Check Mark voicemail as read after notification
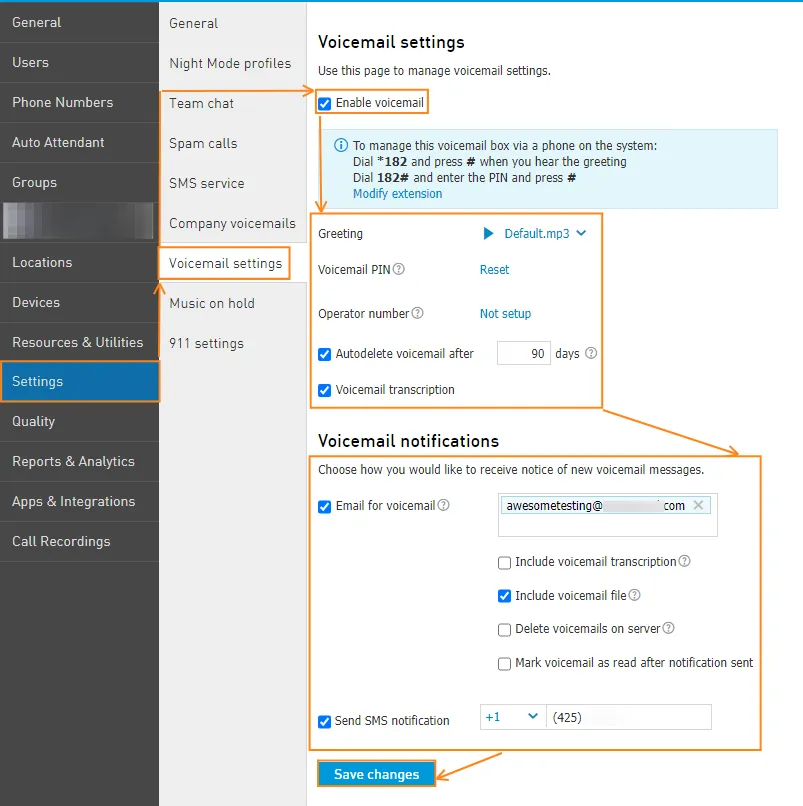Image resolution: width=803 pixels, height=806 pixels. click(504, 664)
